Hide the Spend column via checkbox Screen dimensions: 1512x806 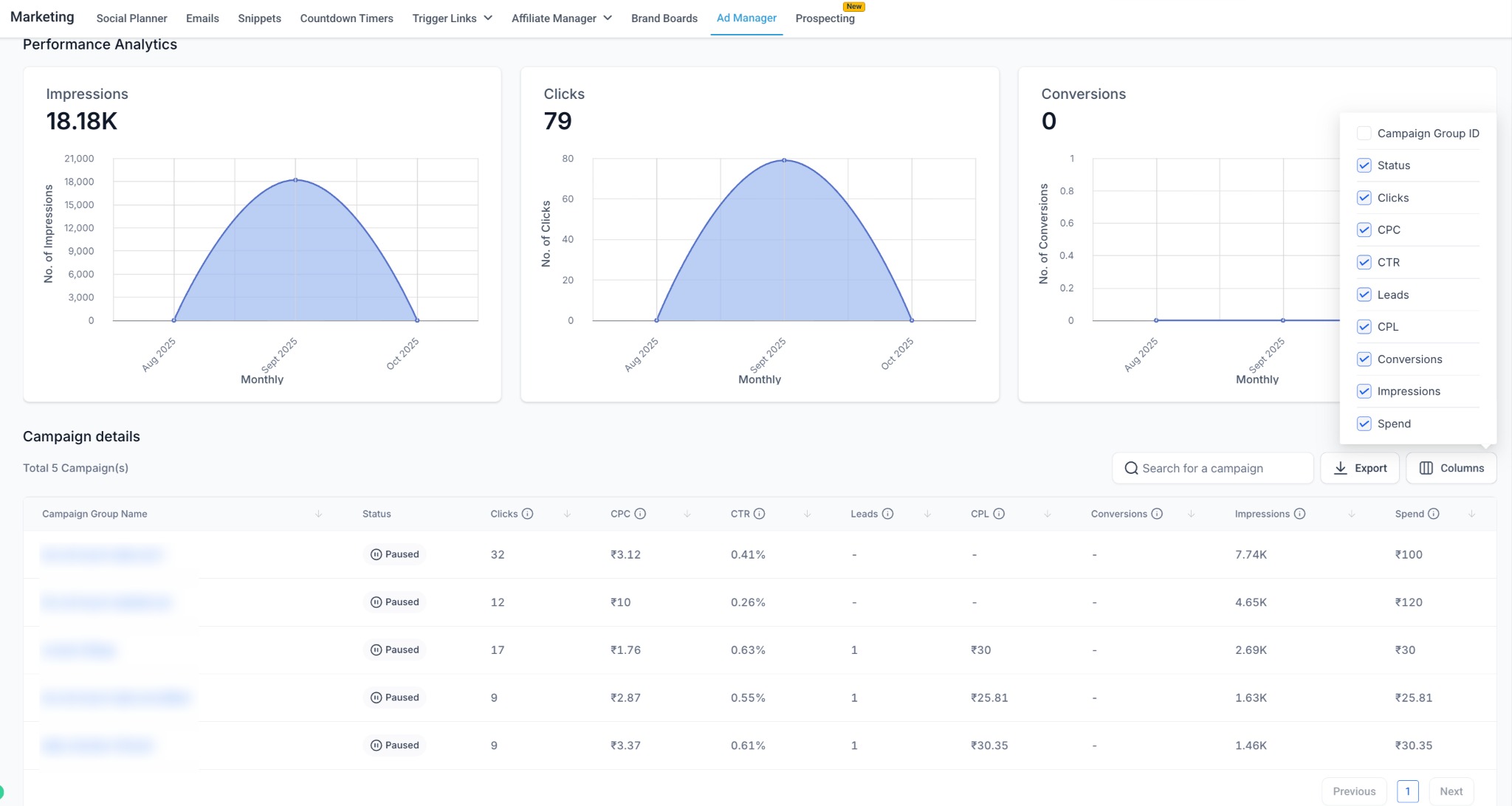pos(1364,424)
